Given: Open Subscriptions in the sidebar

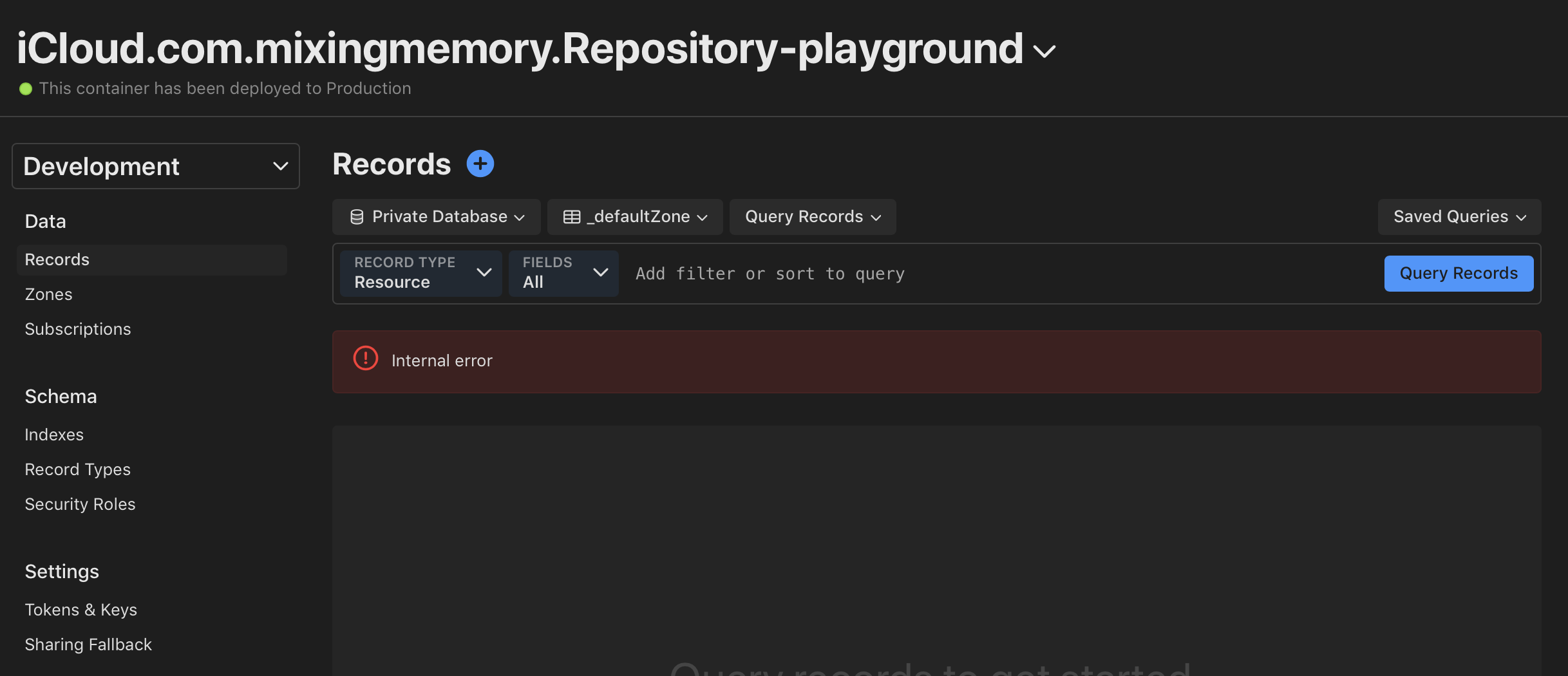Looking at the screenshot, I should tap(78, 329).
